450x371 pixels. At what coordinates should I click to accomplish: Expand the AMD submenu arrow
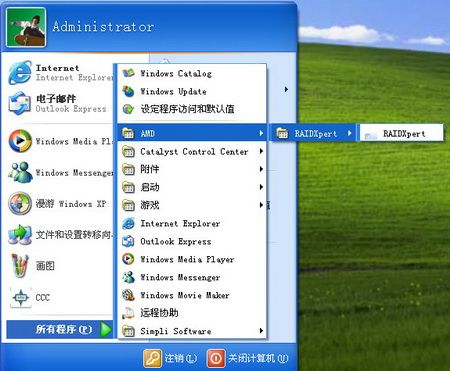[261, 133]
